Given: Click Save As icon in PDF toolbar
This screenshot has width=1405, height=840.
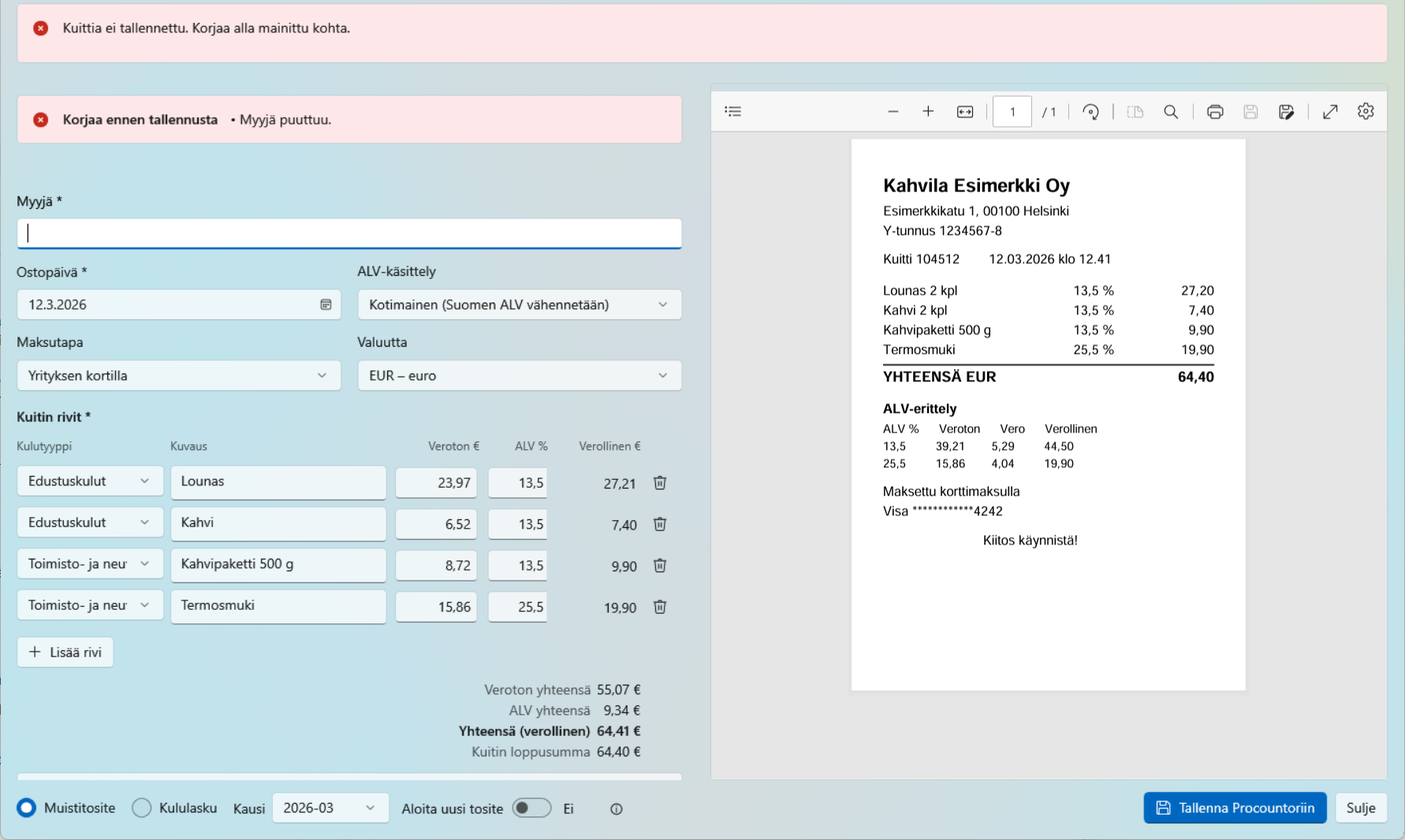Looking at the screenshot, I should tap(1287, 112).
